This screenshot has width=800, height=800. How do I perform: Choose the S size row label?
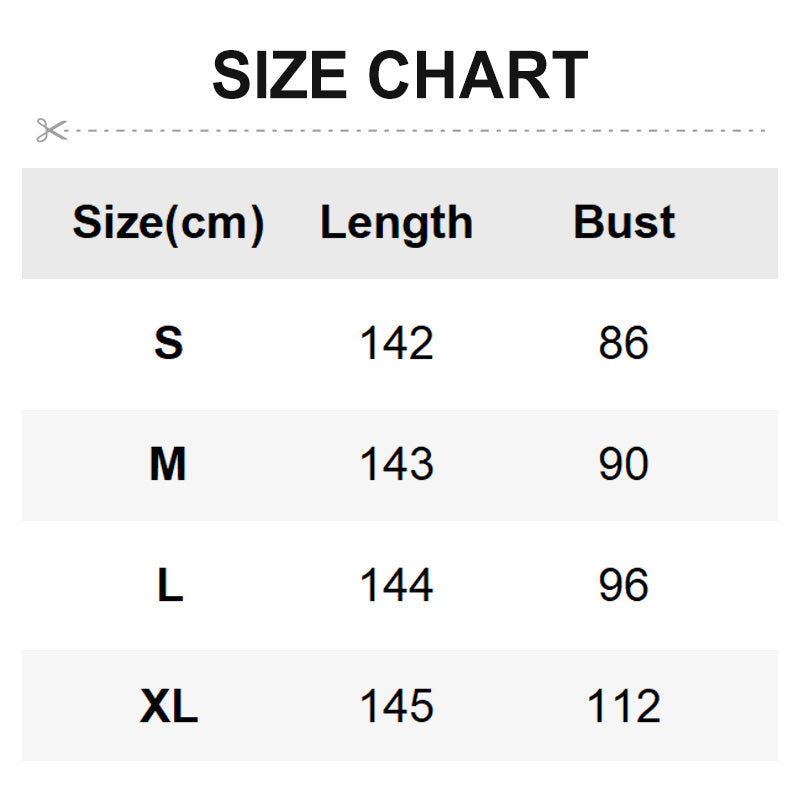(x=169, y=344)
